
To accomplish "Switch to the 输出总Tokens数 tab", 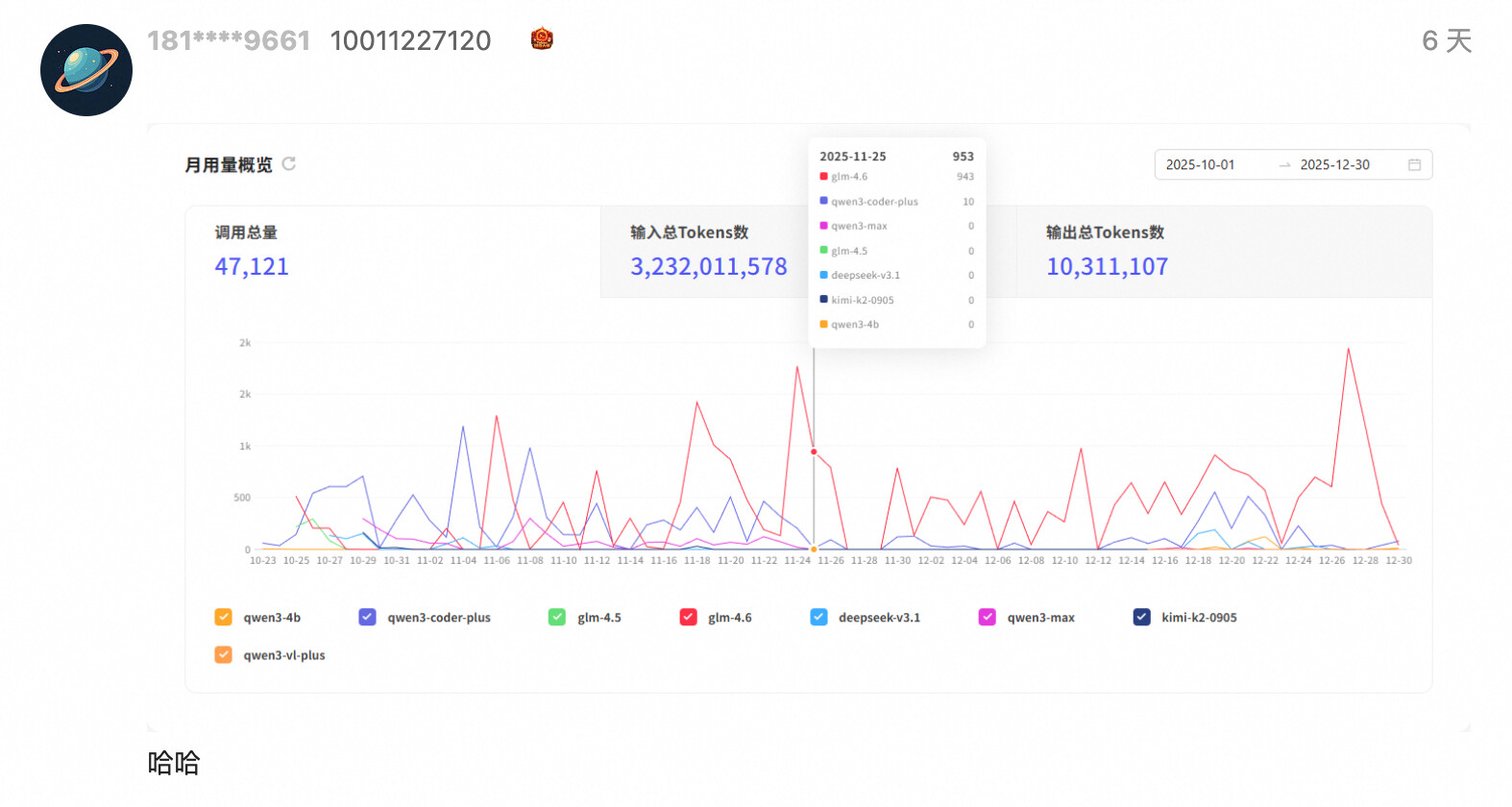I will tap(1224, 252).
